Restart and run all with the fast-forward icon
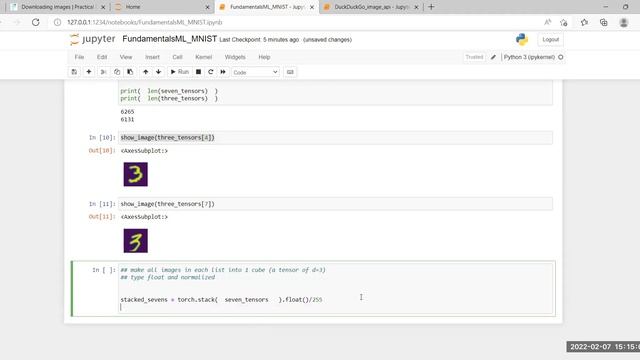The height and width of the screenshot is (360, 640). (223, 72)
